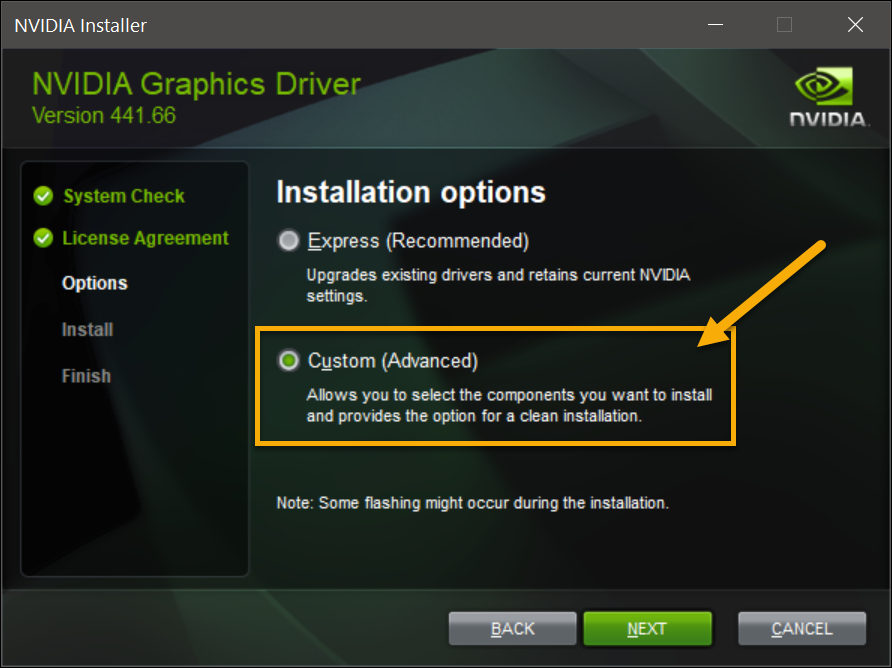The width and height of the screenshot is (892, 668).
Task: Select the Install step in sidebar
Action: pyautogui.click(x=88, y=329)
